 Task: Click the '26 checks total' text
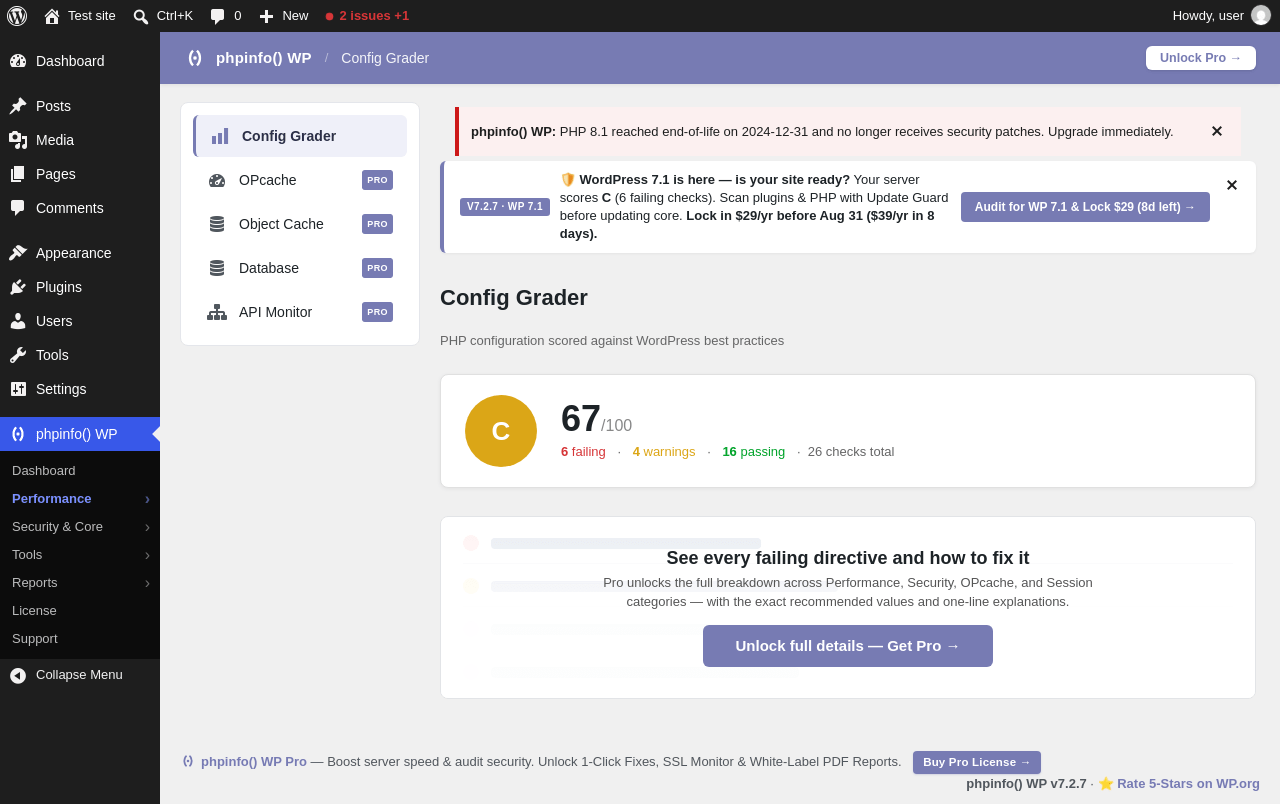tap(851, 452)
